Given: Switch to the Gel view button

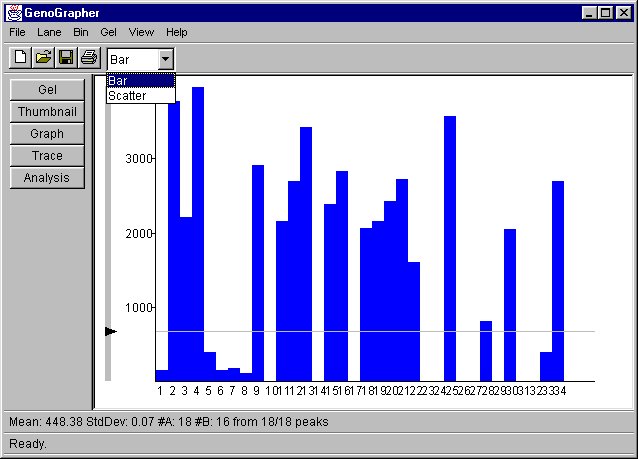Looking at the screenshot, I should pyautogui.click(x=47, y=90).
